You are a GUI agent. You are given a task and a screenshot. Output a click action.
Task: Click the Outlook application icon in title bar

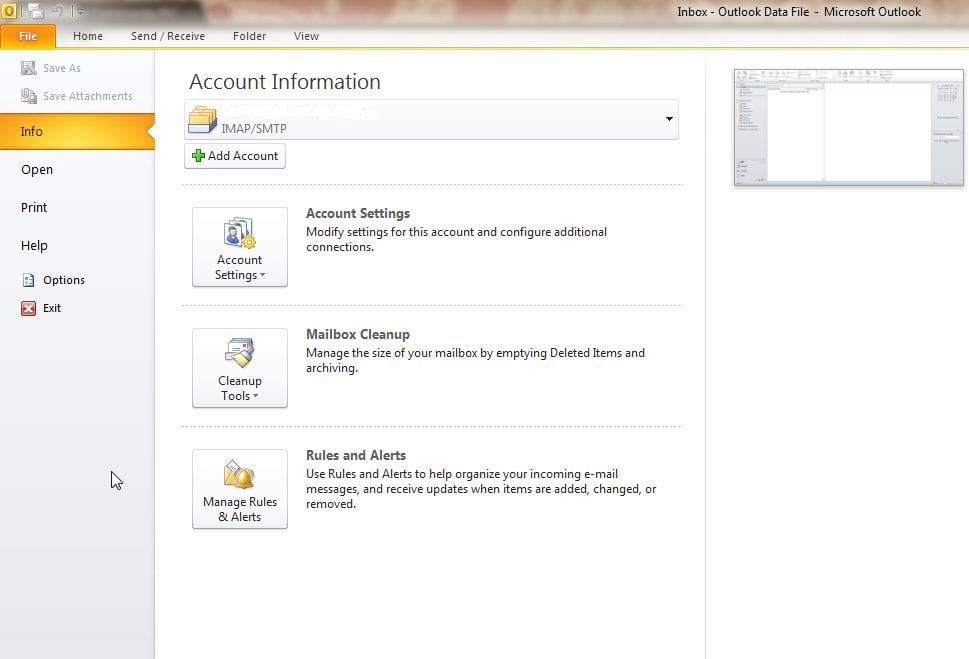coord(11,11)
